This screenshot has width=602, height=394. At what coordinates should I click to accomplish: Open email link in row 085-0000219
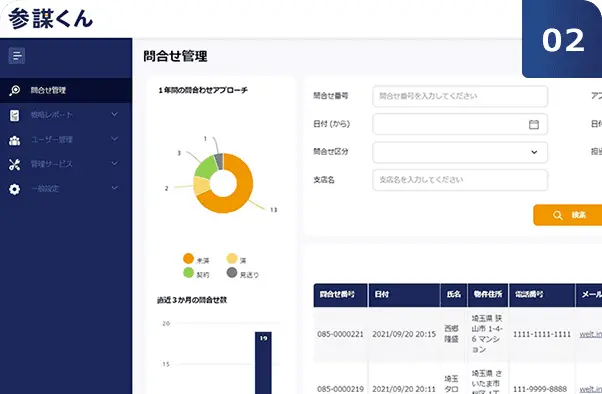coord(590,389)
